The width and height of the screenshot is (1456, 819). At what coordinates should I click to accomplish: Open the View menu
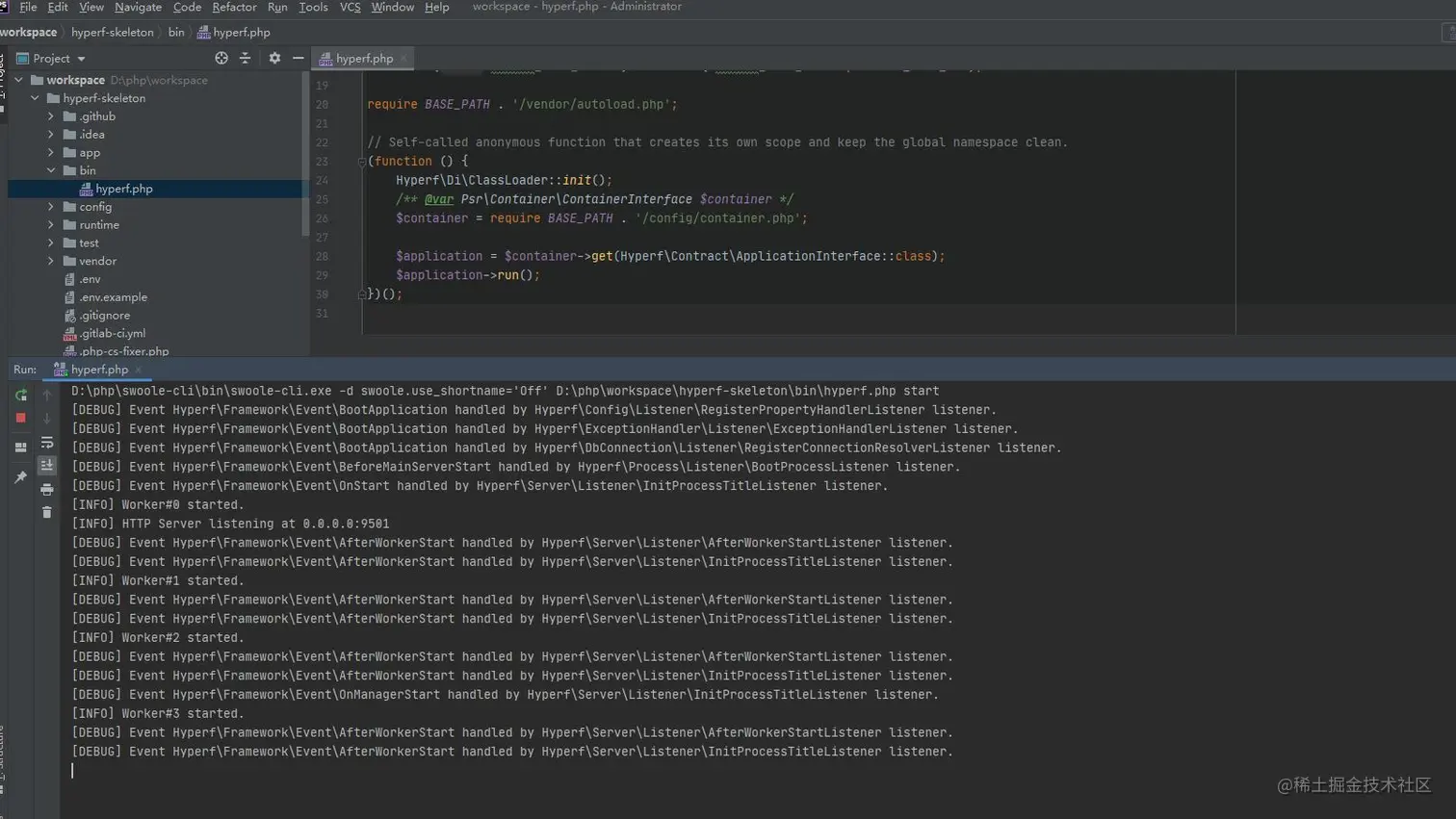(91, 7)
